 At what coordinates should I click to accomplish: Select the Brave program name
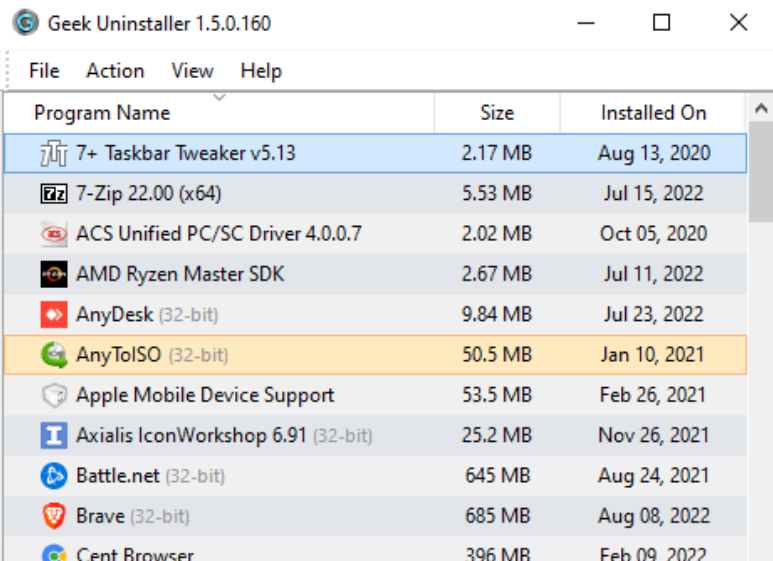click(101, 516)
